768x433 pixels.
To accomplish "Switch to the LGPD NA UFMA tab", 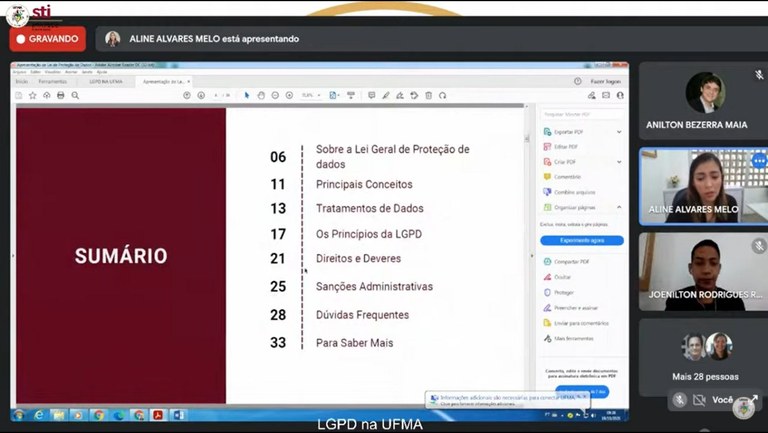I will click(x=104, y=81).
